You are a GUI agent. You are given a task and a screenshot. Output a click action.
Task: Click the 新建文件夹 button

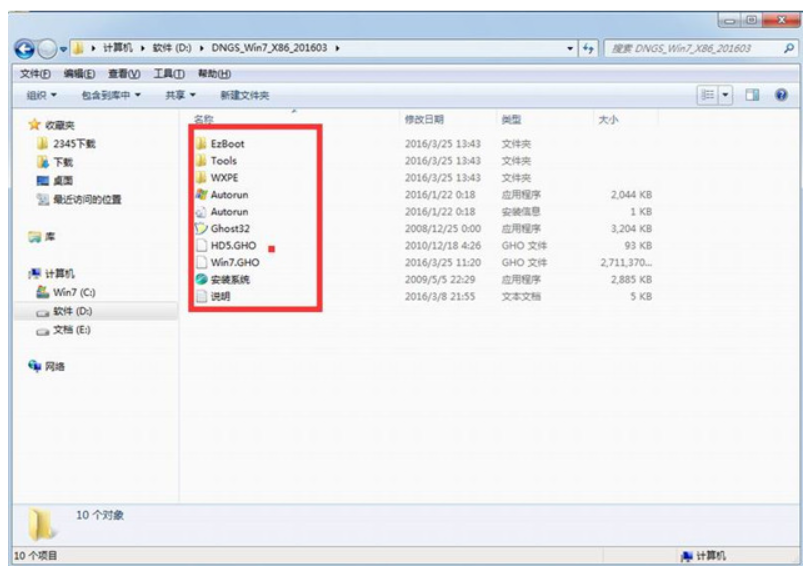(x=245, y=95)
